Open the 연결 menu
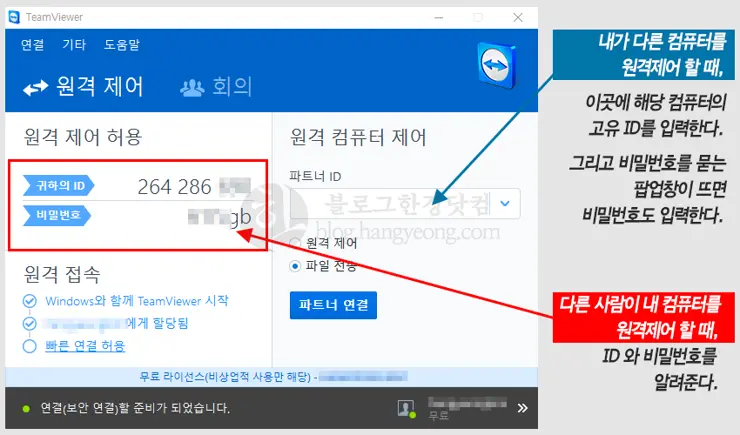The image size is (740, 435). (33, 45)
